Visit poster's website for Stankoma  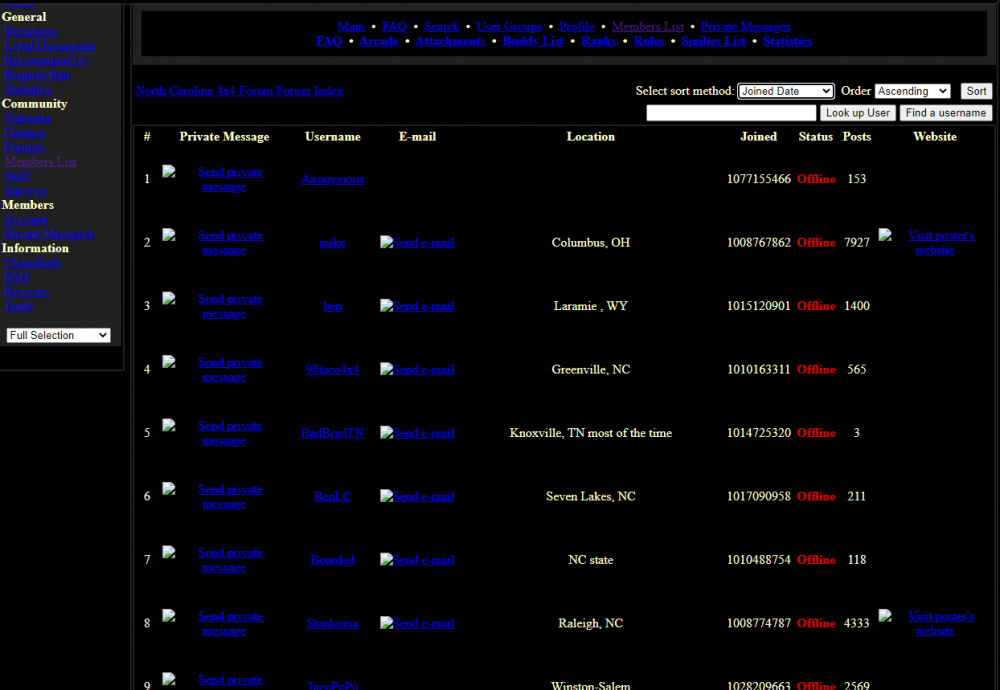(x=940, y=624)
